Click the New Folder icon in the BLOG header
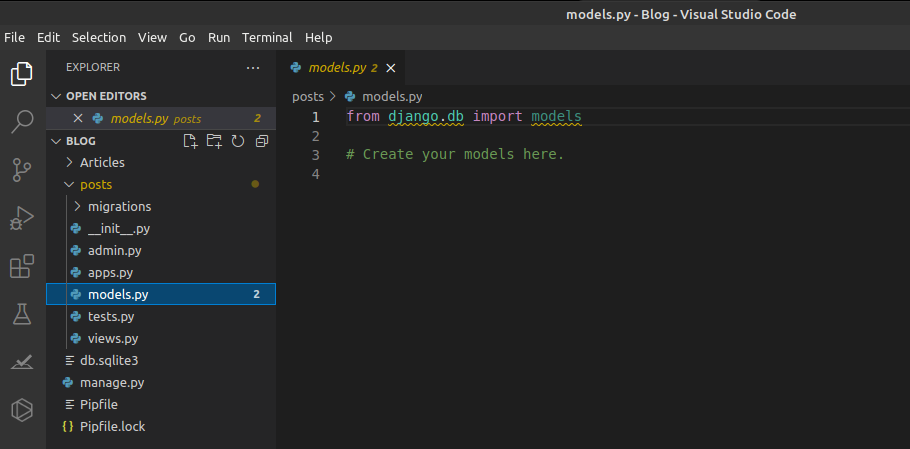This screenshot has height=449, width=910. [214, 141]
